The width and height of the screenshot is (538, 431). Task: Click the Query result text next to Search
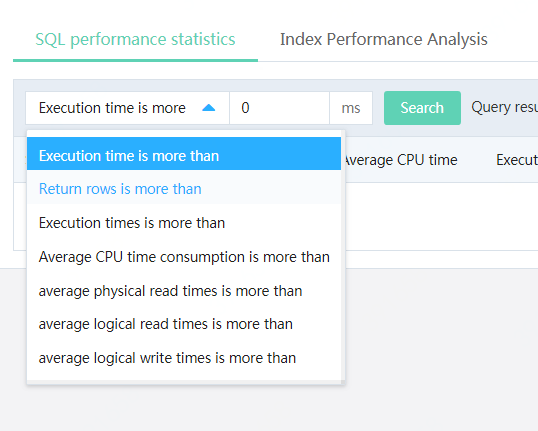pos(504,107)
